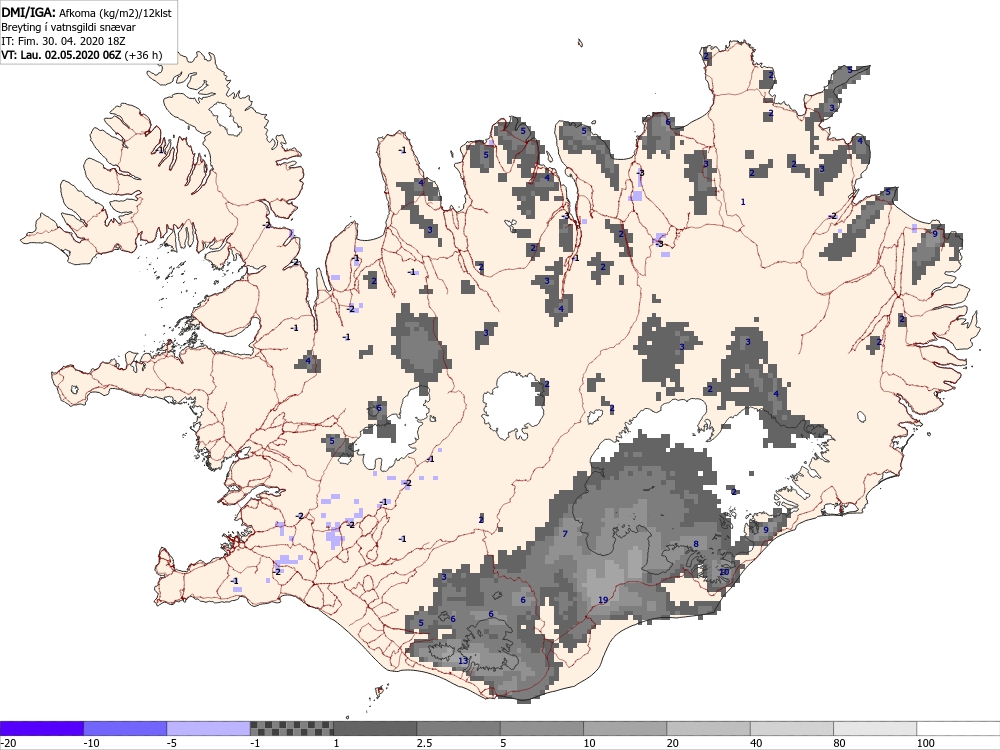Viewport: 1000px width, 750px height.
Task: Click the gray 5 to 10 legend swatch
Action: (x=542, y=728)
